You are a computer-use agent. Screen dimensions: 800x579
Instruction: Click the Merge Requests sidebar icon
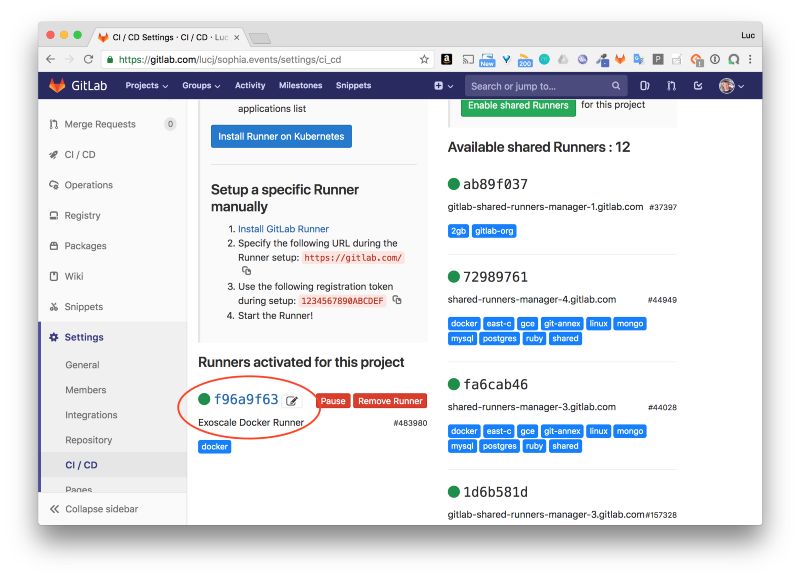point(54,124)
